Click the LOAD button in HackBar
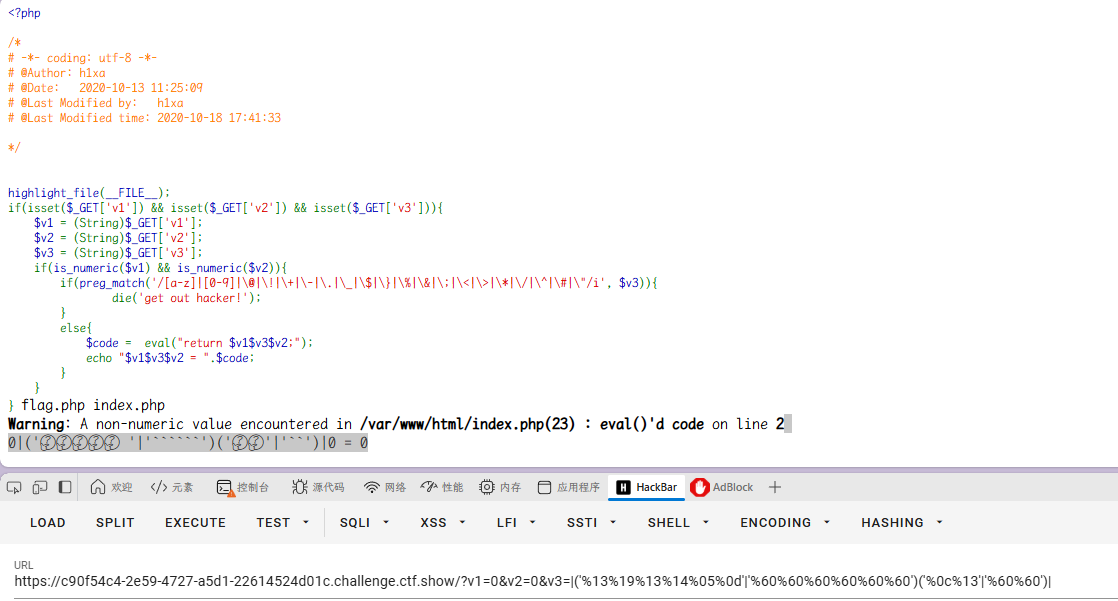Viewport: 1118px width, 601px height. (x=48, y=523)
